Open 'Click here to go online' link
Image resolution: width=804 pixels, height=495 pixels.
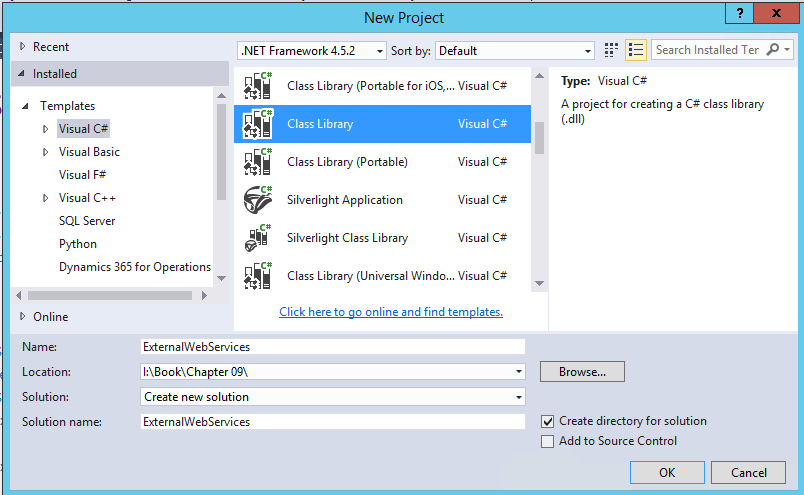391,312
